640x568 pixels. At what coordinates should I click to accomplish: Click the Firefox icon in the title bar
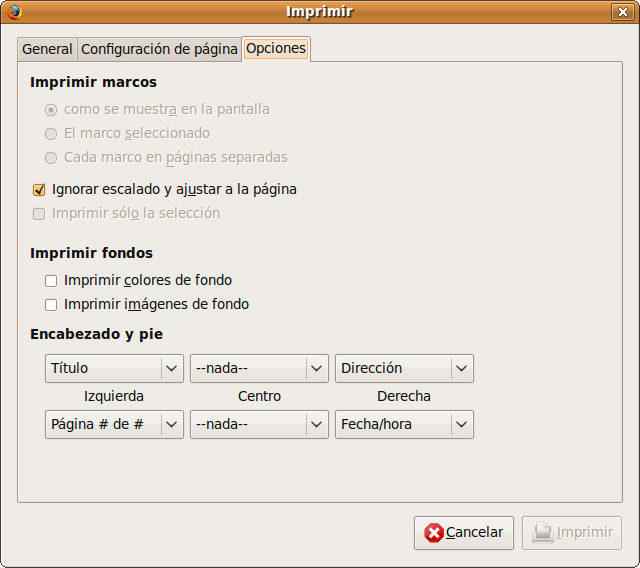(13, 12)
